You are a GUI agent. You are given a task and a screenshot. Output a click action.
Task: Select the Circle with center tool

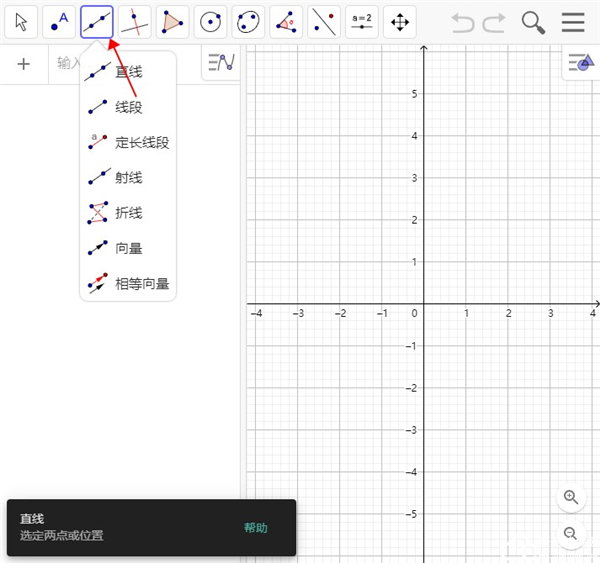[x=210, y=21]
